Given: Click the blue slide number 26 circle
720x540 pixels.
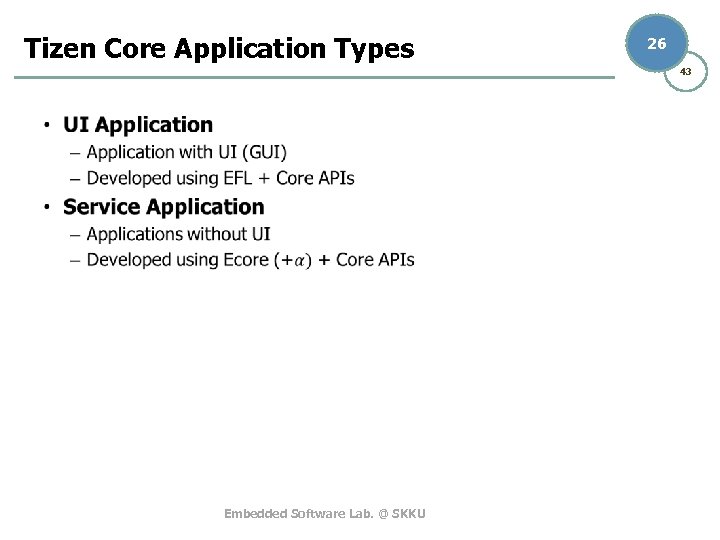Looking at the screenshot, I should point(657,43).
